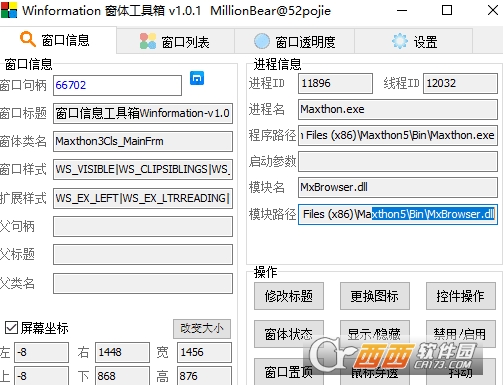Click the Winformation app icon in title bar
Screen dimensions: 503x385
9,10
